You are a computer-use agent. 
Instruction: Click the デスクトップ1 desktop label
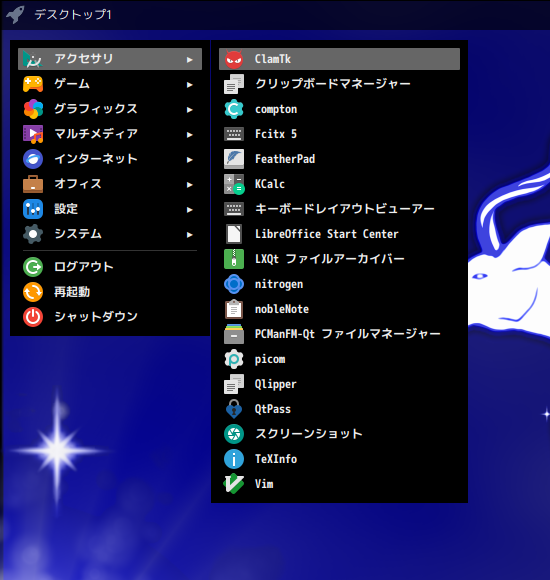[x=72, y=15]
